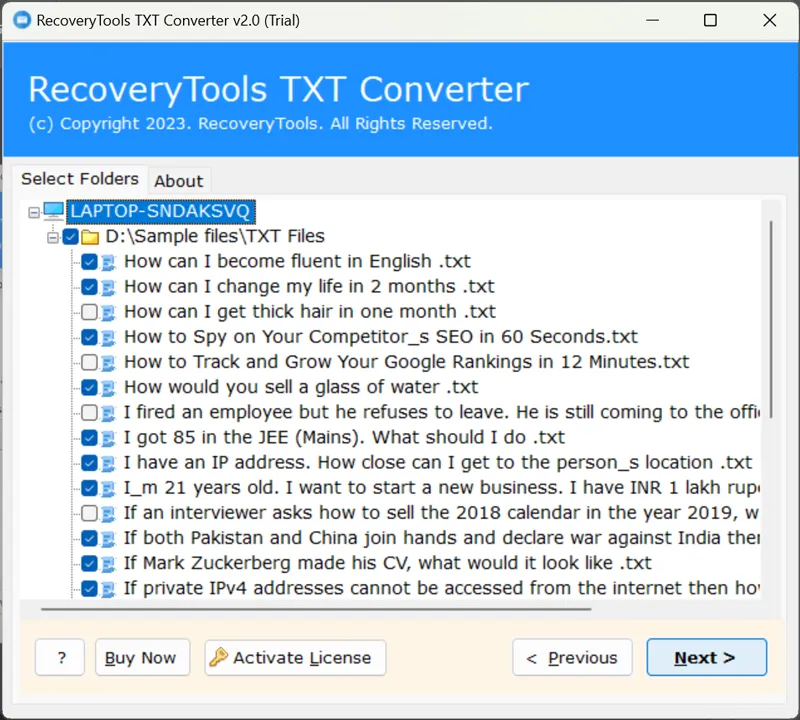Select 'How can I become fluent in English .txt'
Image resolution: width=800 pixels, height=720 pixels.
pos(297,261)
